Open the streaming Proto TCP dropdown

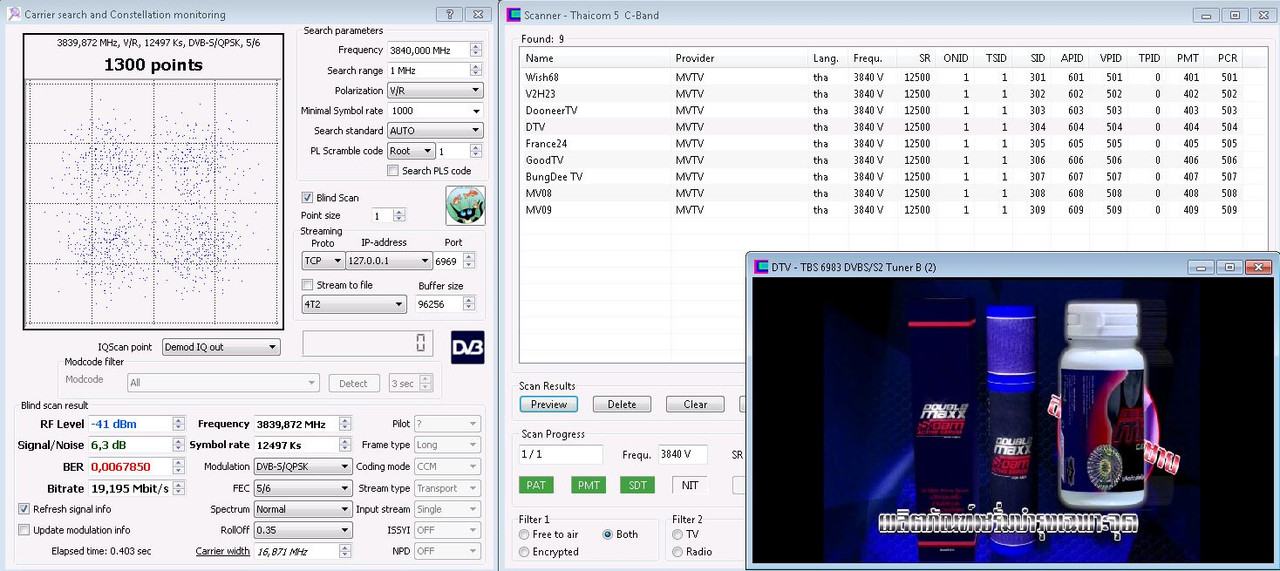pyautogui.click(x=323, y=261)
